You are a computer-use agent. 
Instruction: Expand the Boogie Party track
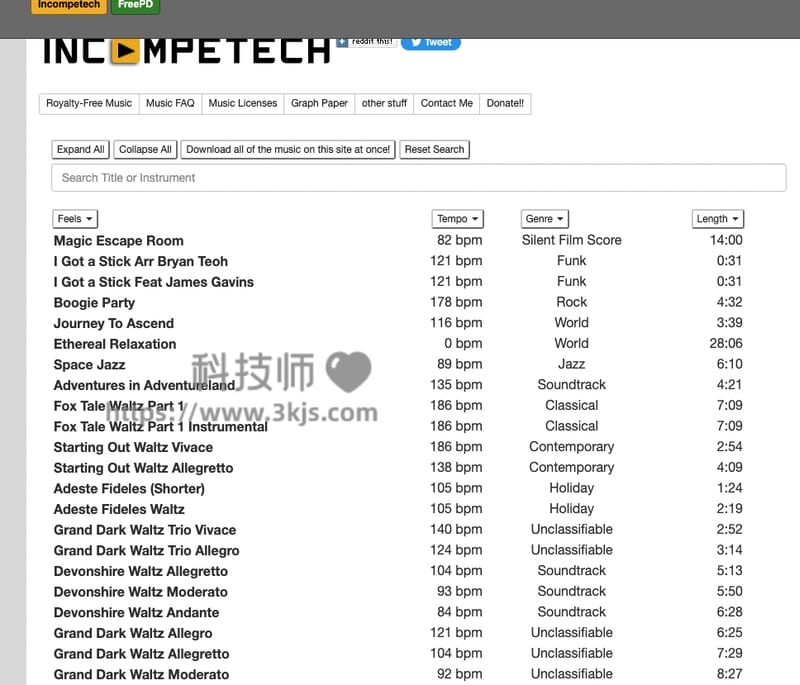(94, 303)
